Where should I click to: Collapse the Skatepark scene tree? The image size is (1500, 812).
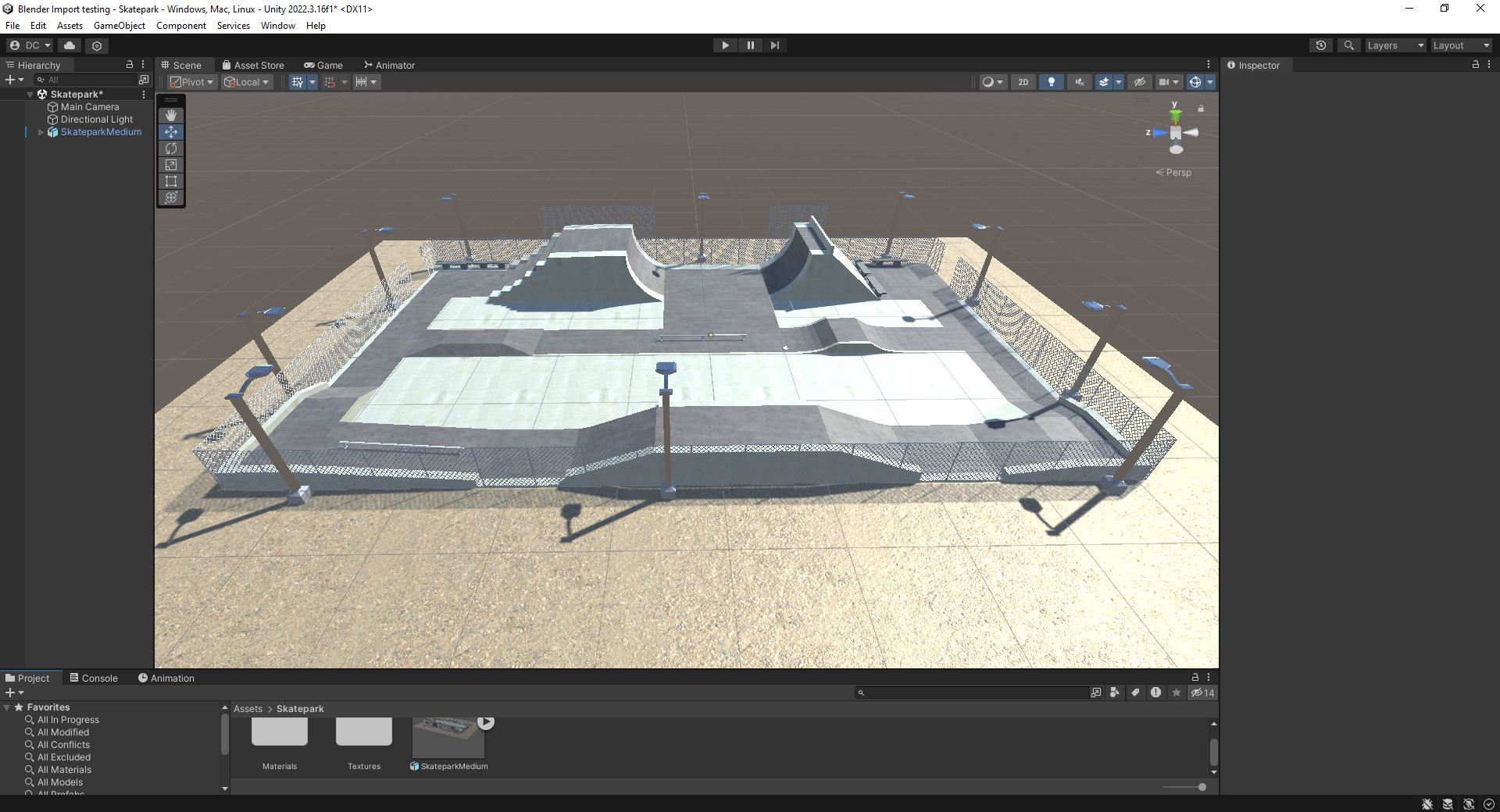click(30, 94)
